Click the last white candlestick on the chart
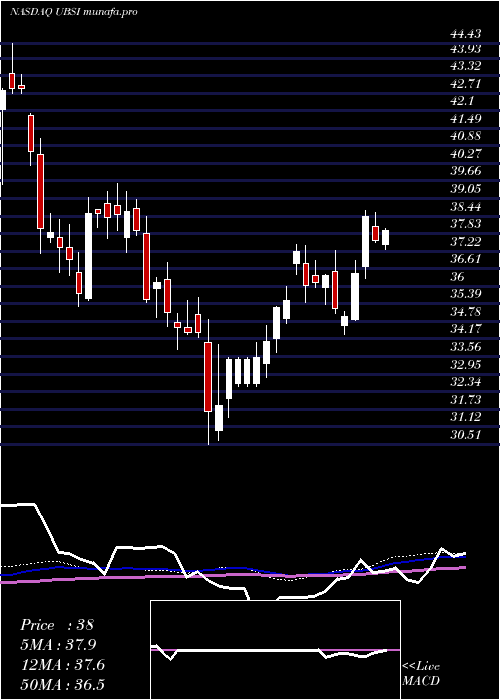 [x=385, y=238]
